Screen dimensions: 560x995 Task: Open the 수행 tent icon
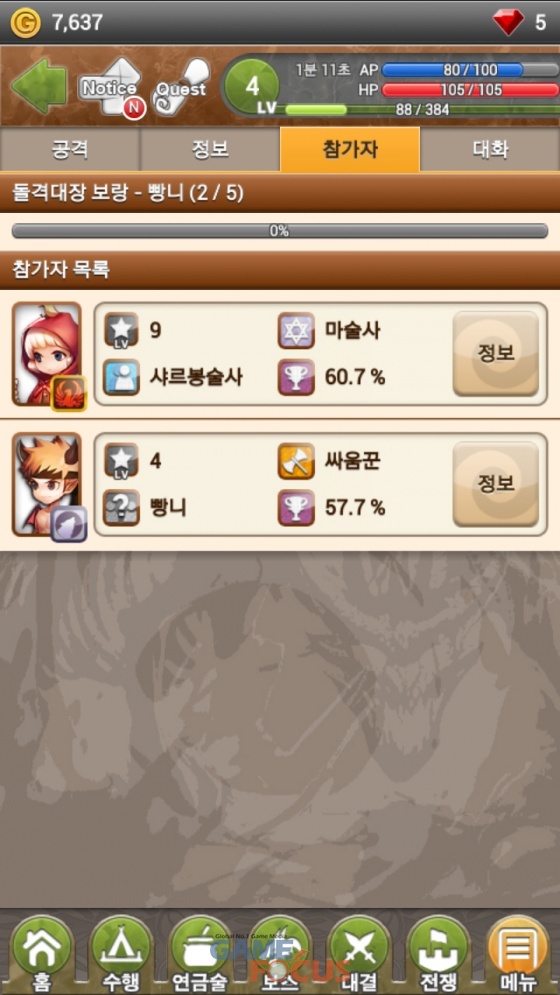point(121,954)
